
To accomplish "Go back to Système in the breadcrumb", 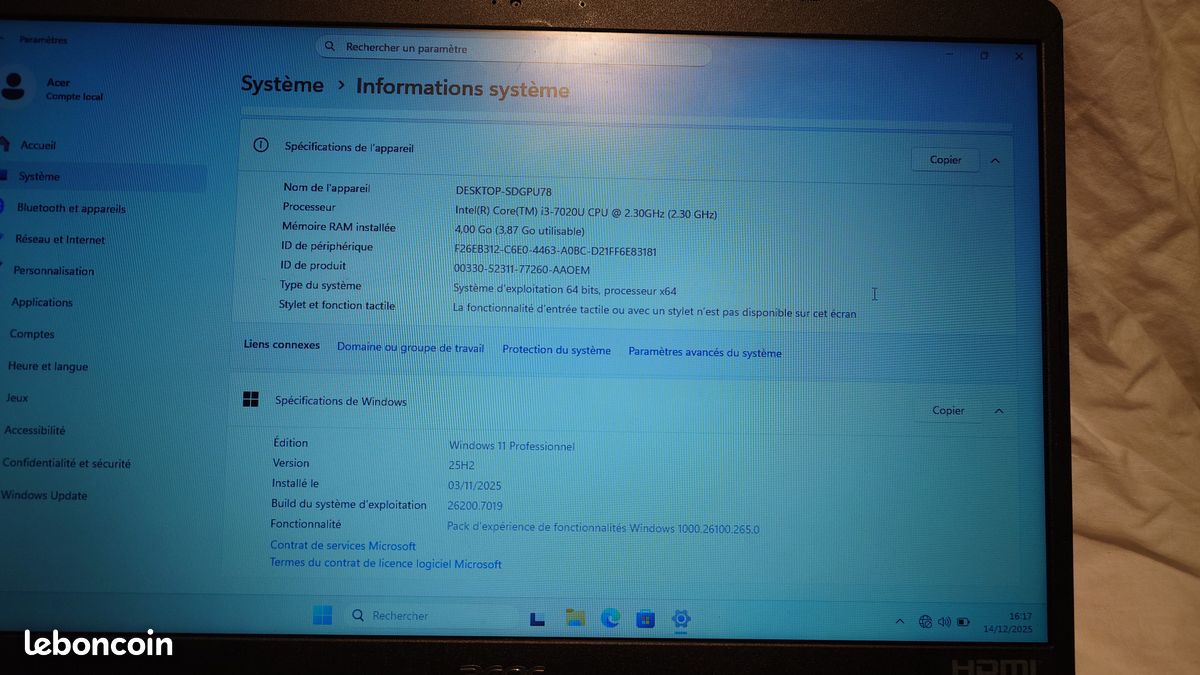I will [282, 85].
